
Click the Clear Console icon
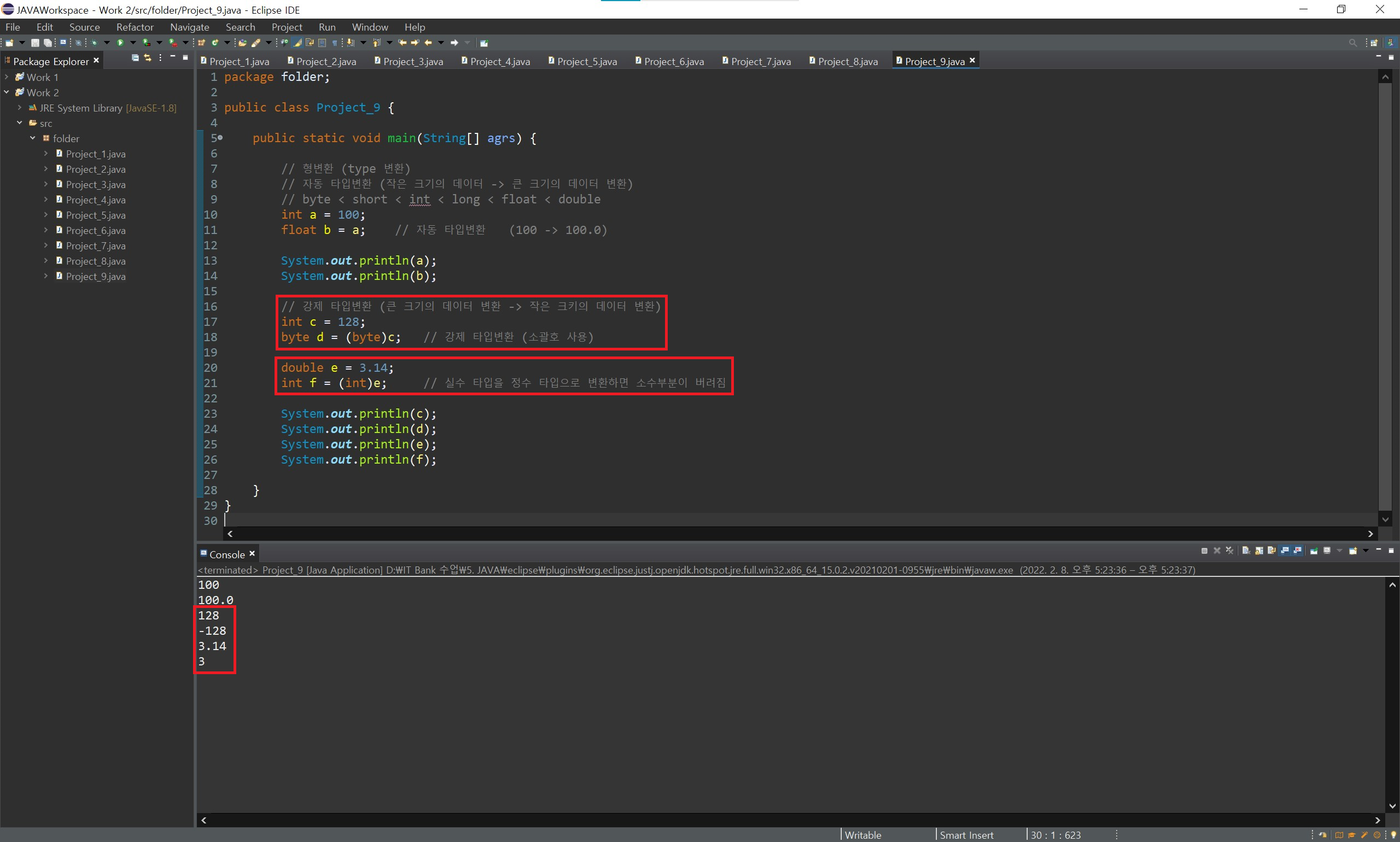[x=1246, y=551]
